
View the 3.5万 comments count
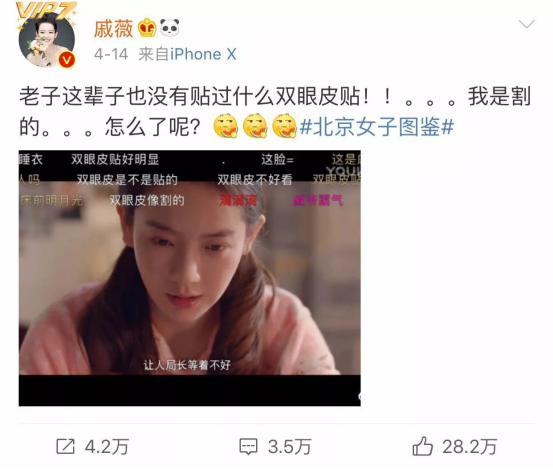tap(290, 447)
